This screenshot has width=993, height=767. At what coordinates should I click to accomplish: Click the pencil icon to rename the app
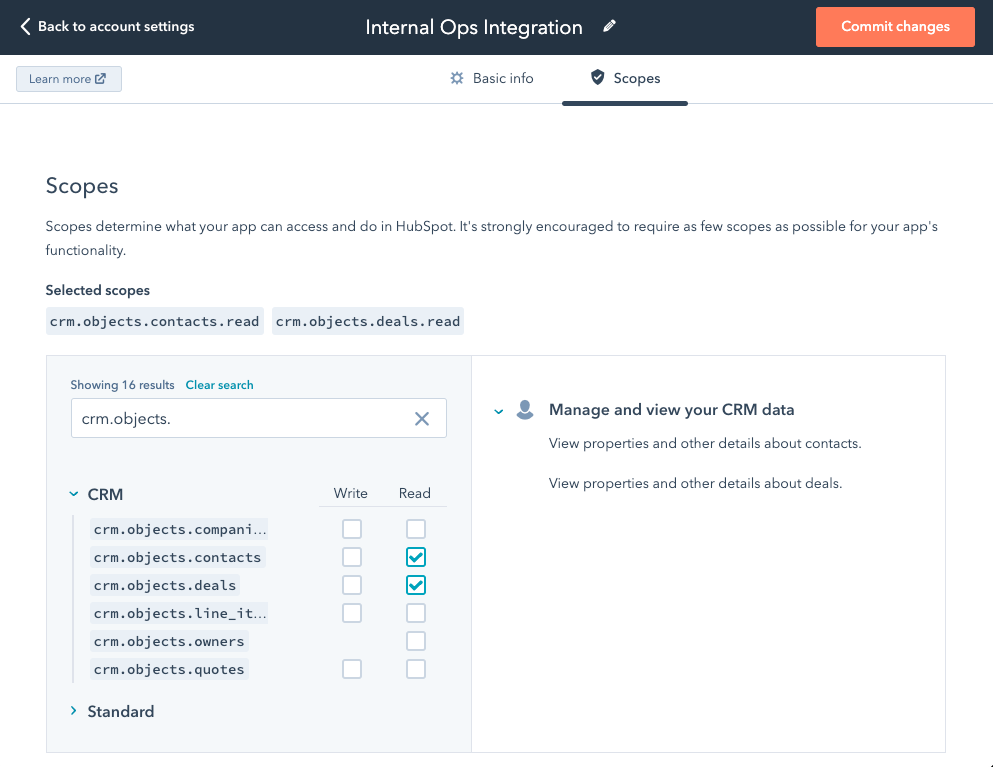(x=609, y=26)
